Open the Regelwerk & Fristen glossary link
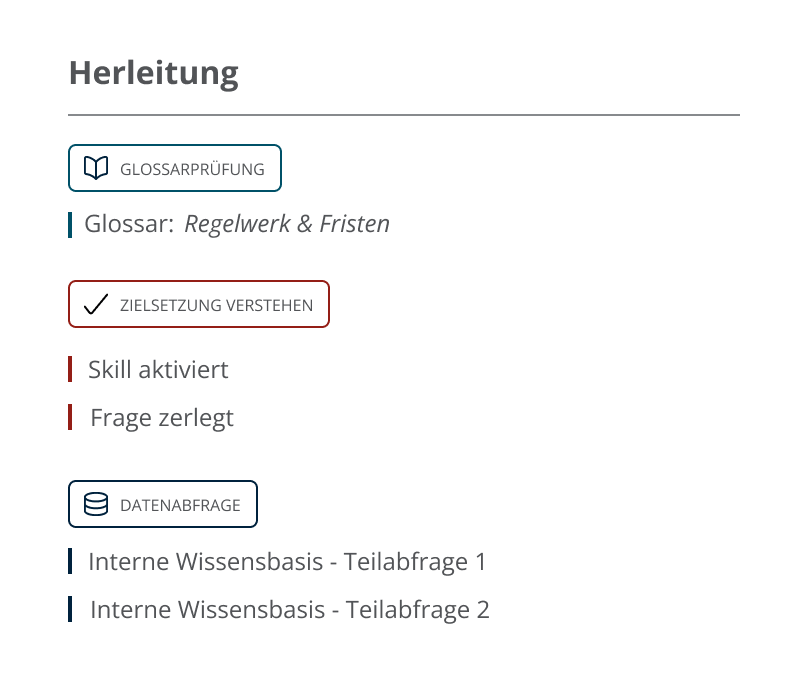The image size is (808, 680). (287, 224)
